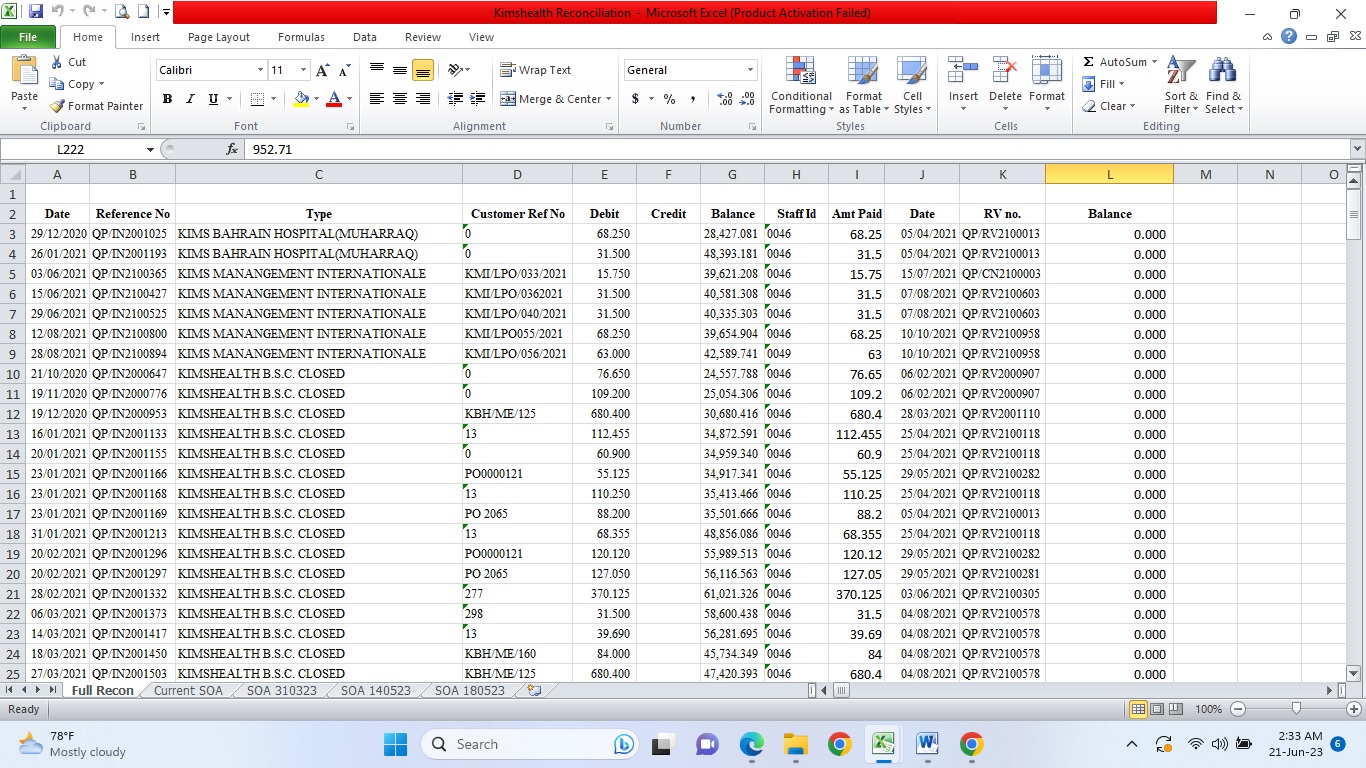
Task: Open the File tab
Action: 28,37
